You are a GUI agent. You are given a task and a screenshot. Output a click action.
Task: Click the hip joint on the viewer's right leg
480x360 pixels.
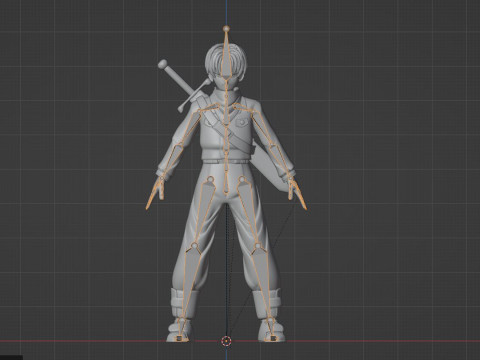pos(242,180)
